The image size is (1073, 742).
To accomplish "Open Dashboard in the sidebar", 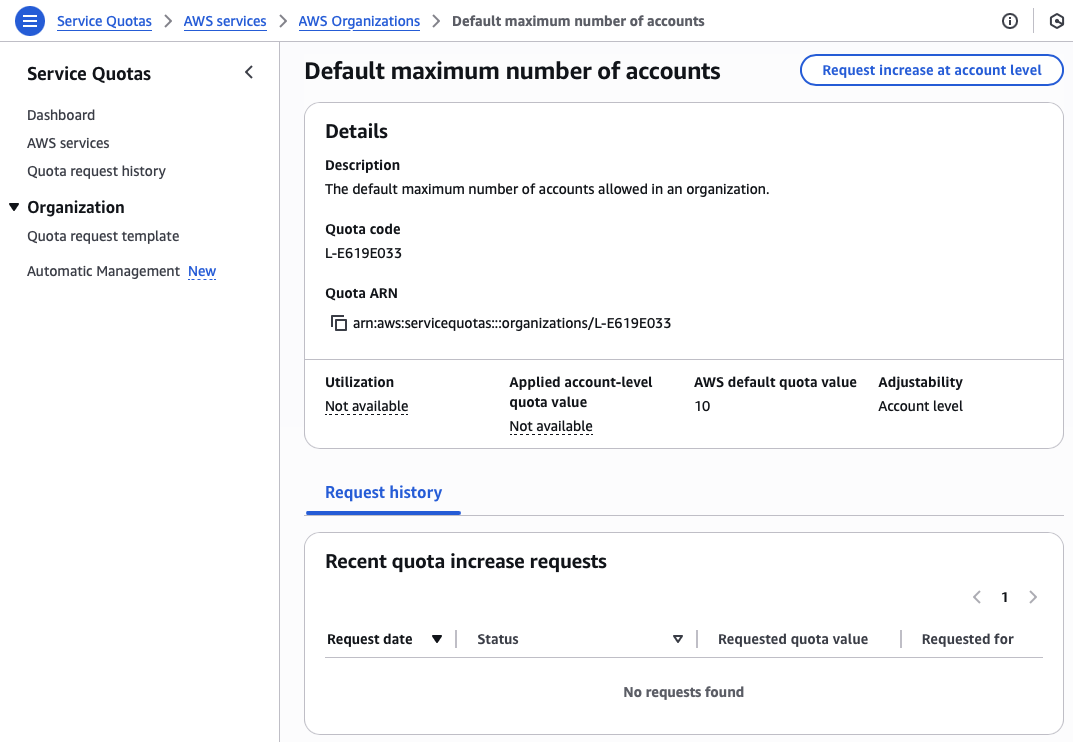I will [x=61, y=115].
